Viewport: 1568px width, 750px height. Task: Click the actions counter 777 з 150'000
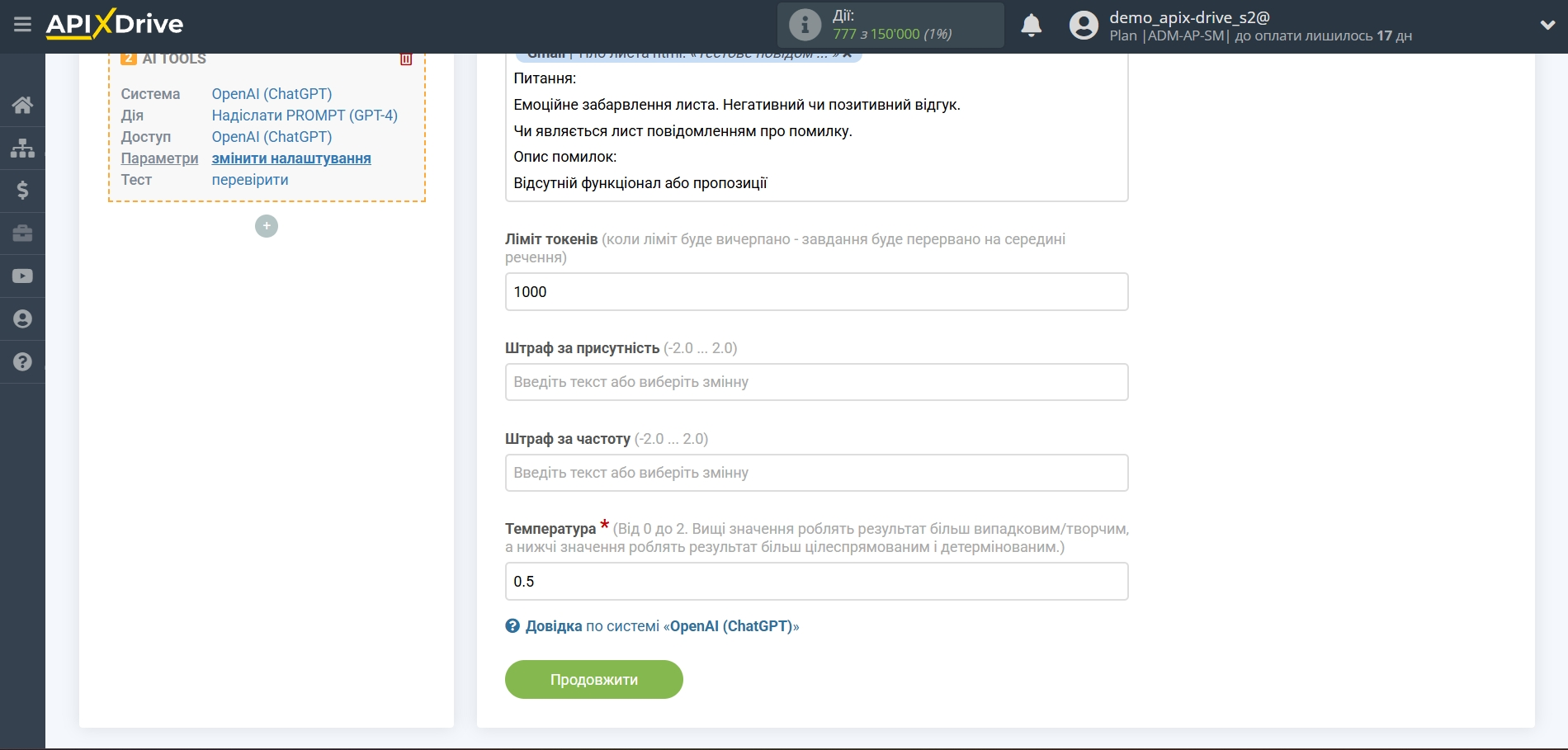tap(892, 34)
